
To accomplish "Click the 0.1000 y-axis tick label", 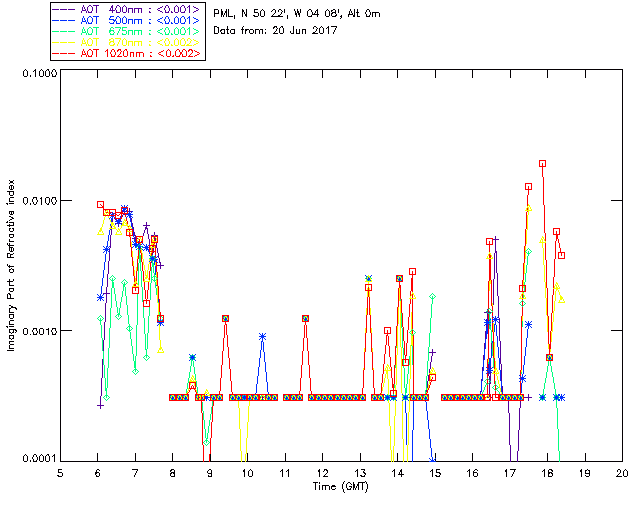I will tap(37, 73).
